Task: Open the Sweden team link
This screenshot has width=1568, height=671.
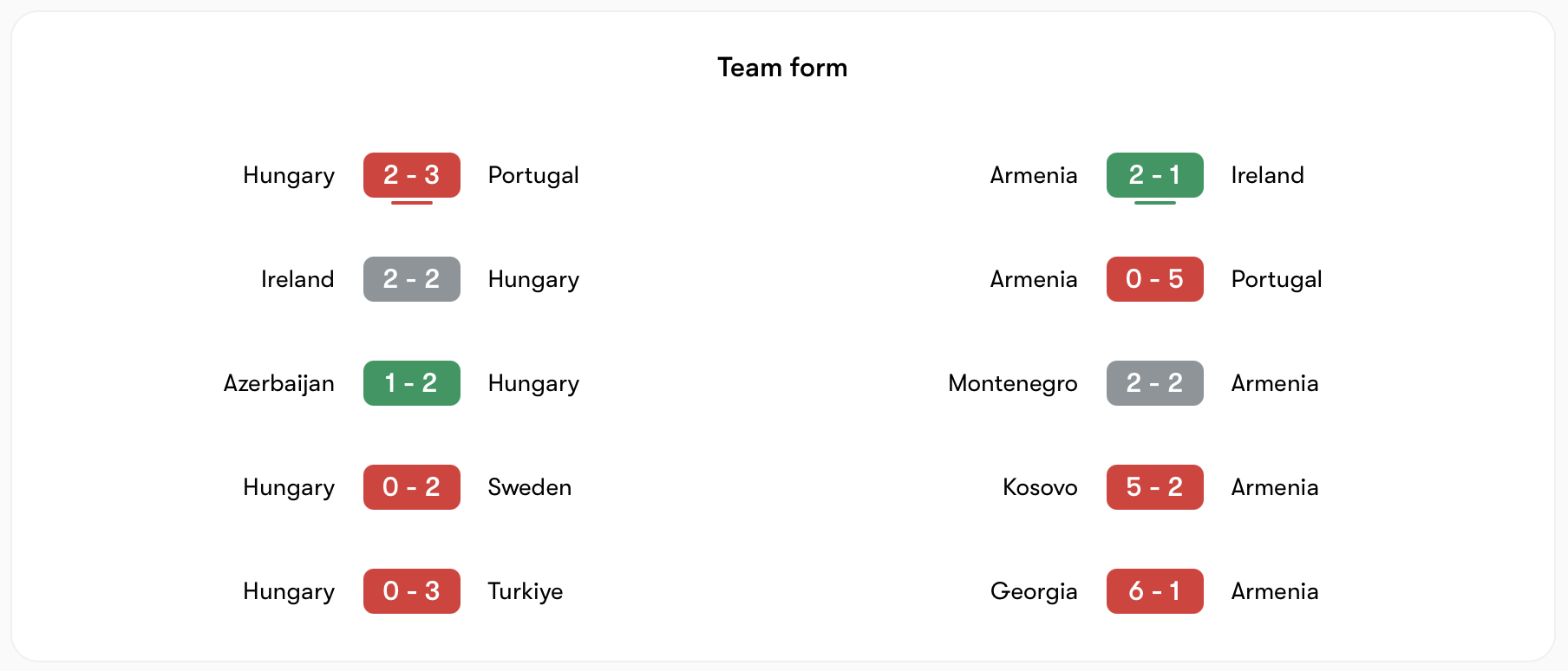Action: (529, 487)
